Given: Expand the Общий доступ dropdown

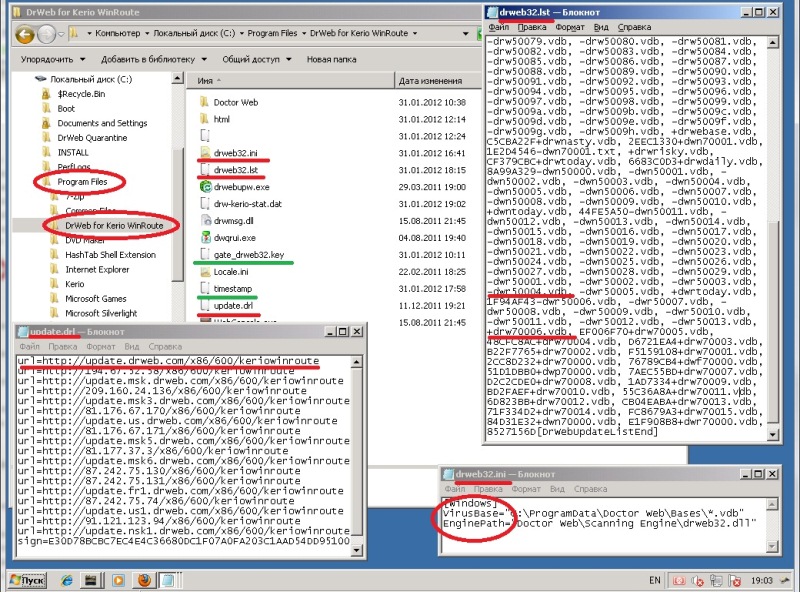Looking at the screenshot, I should (x=254, y=59).
